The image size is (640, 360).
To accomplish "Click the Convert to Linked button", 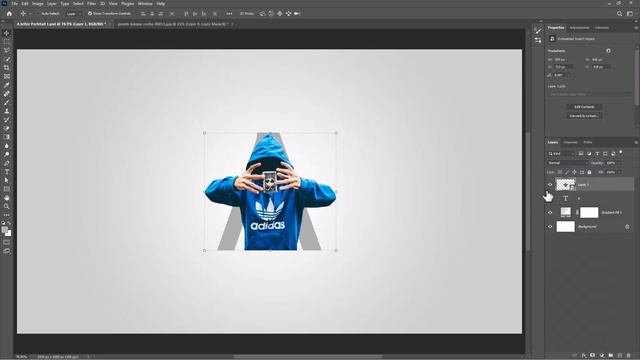I will [584, 116].
